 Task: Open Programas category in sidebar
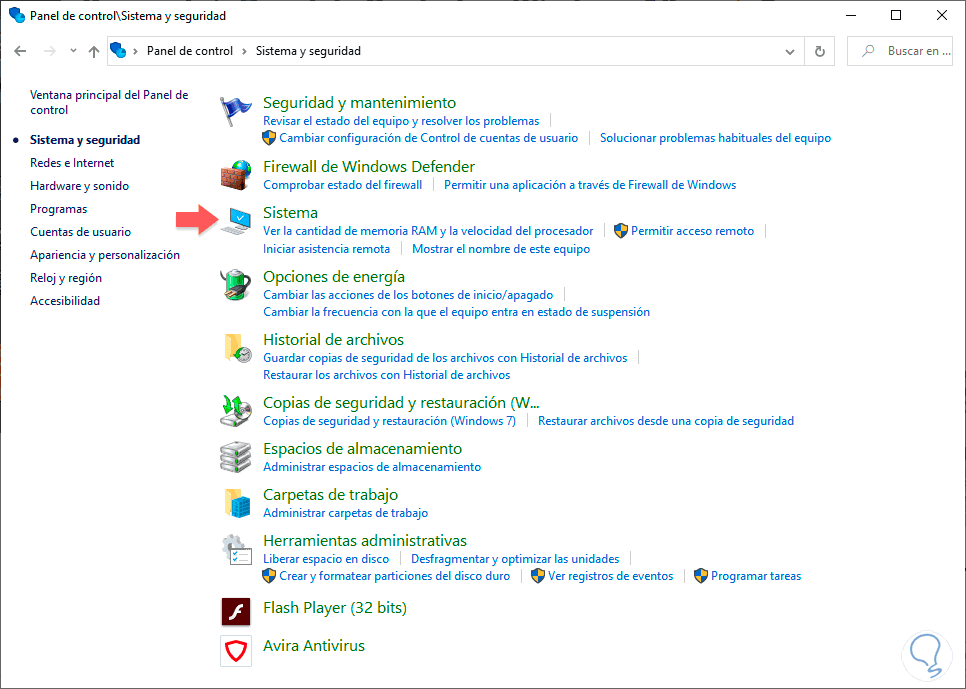pyautogui.click(x=59, y=209)
